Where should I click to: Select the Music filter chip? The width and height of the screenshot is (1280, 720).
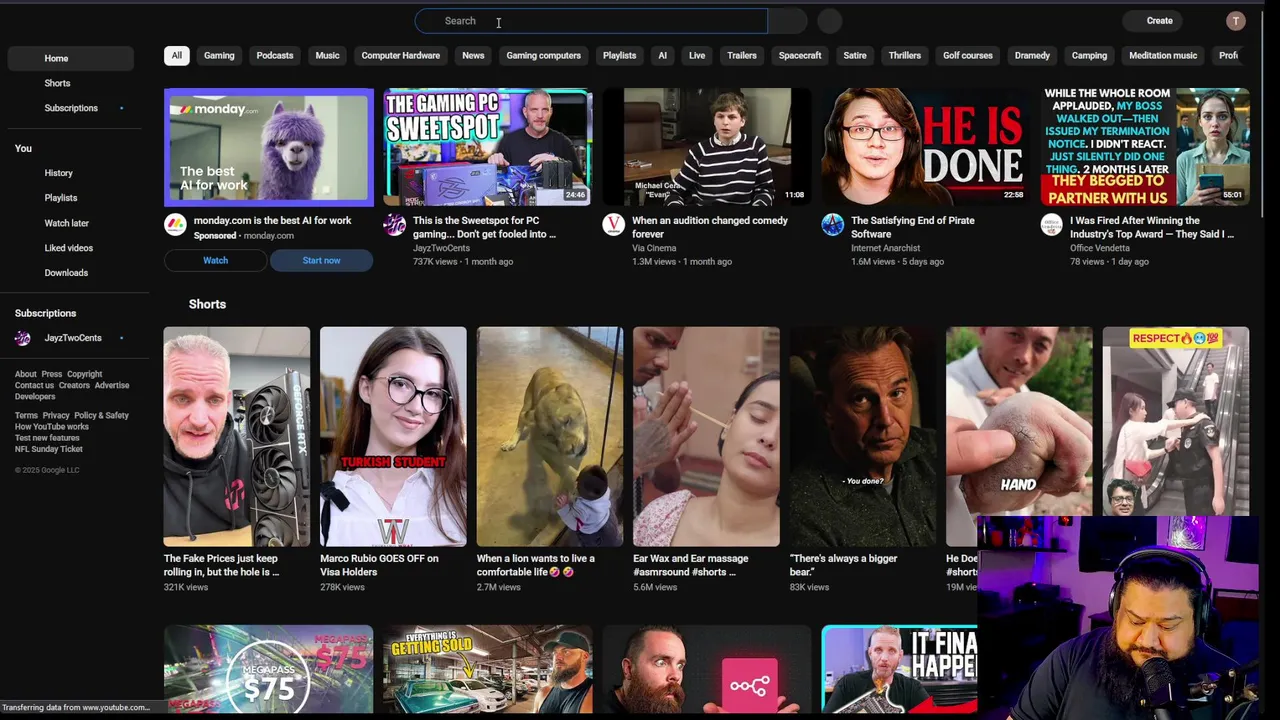coord(328,56)
